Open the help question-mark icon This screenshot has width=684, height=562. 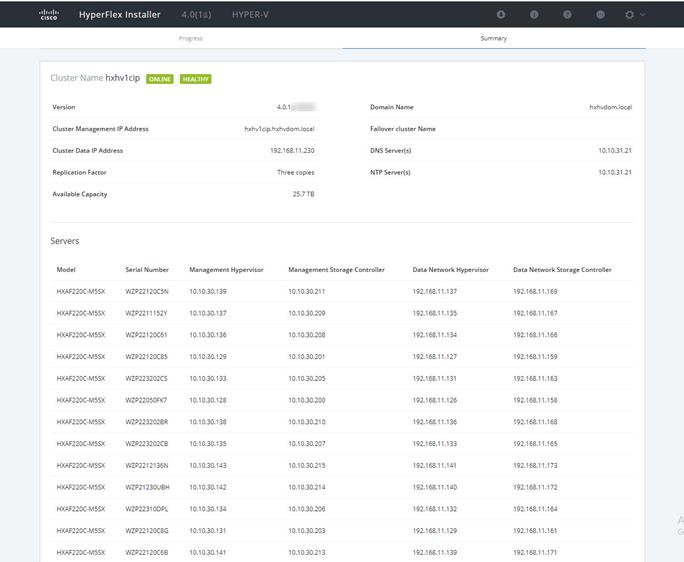567,14
